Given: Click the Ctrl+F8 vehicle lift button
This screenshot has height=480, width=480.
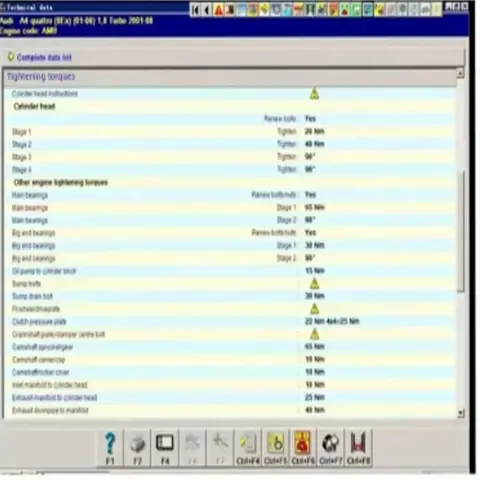Looking at the screenshot, I should click(358, 448).
